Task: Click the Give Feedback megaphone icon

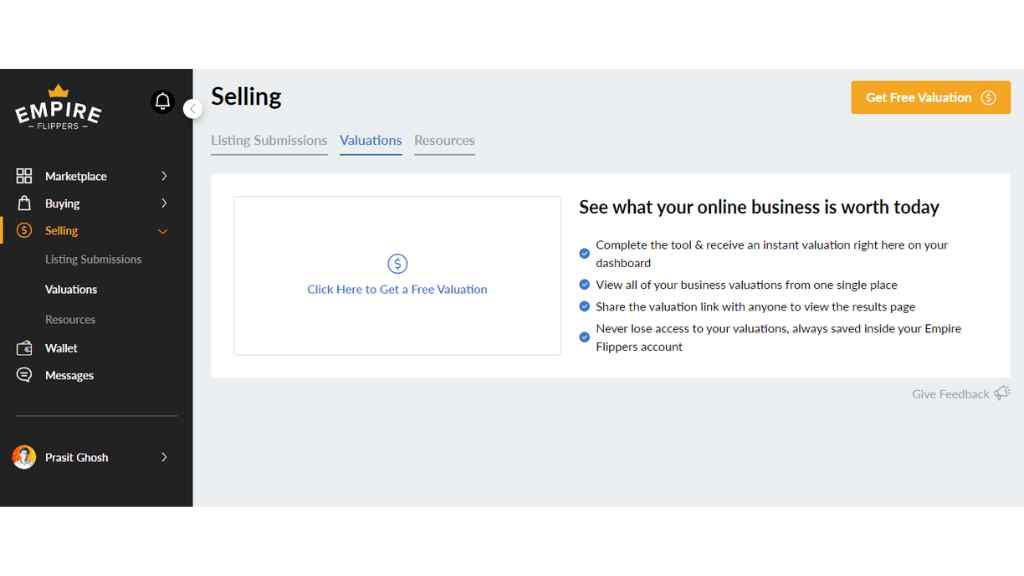Action: pyautogui.click(x=1002, y=392)
